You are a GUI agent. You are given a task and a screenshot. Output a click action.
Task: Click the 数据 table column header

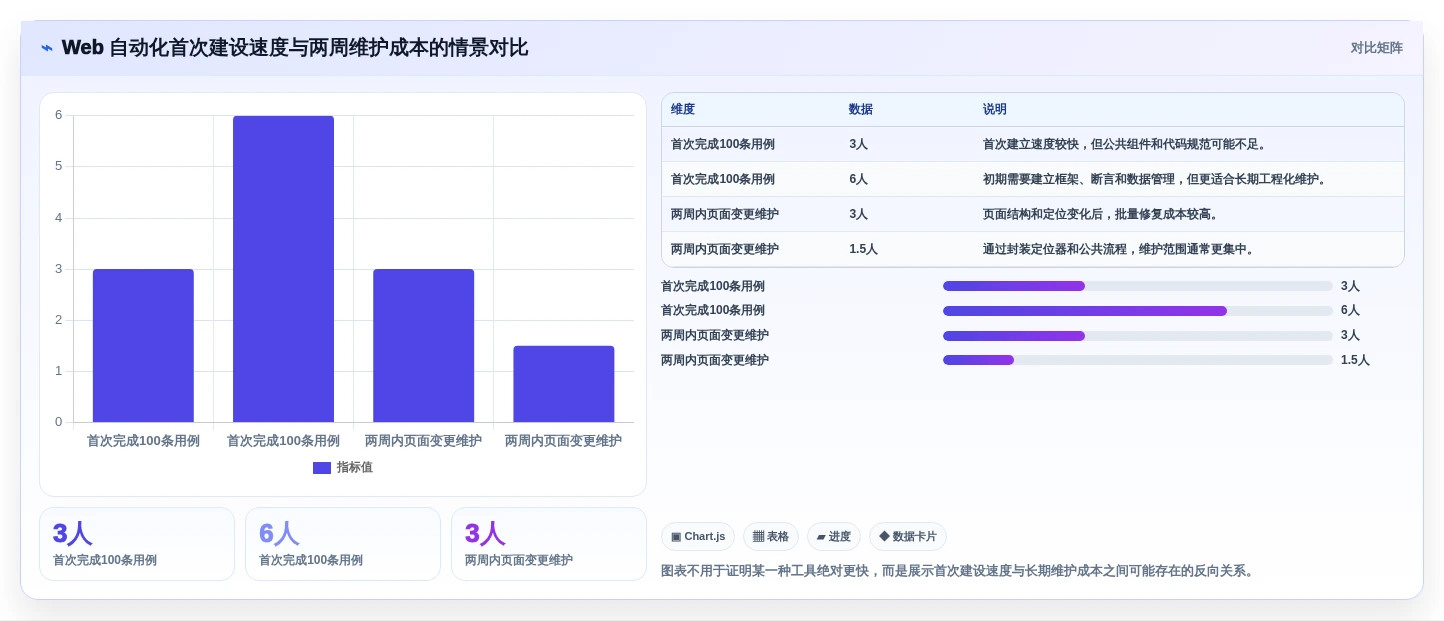click(861, 110)
